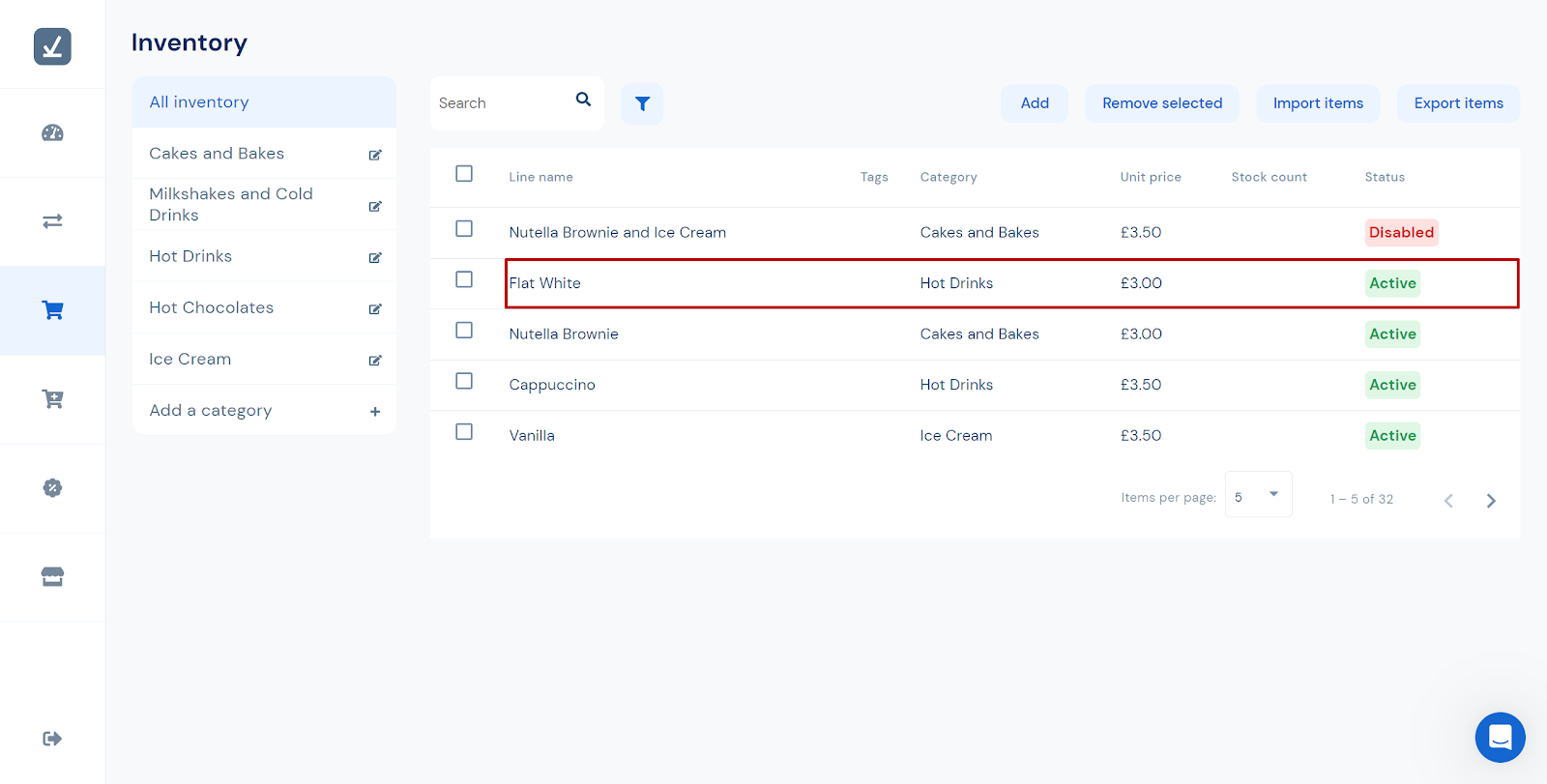
Task: Open the store front icon in sidebar
Action: coord(52,577)
